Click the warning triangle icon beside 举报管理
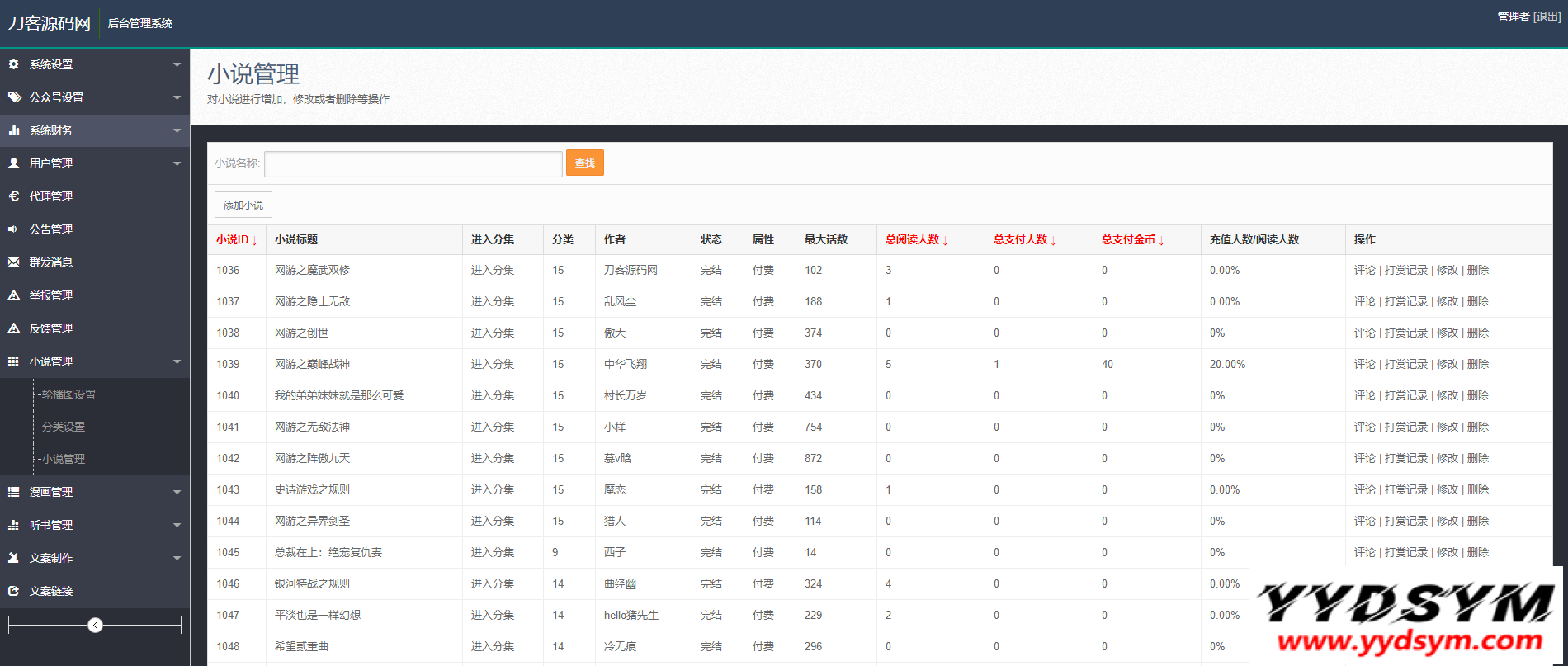Image resolution: width=1568 pixels, height=666 pixels. click(14, 295)
